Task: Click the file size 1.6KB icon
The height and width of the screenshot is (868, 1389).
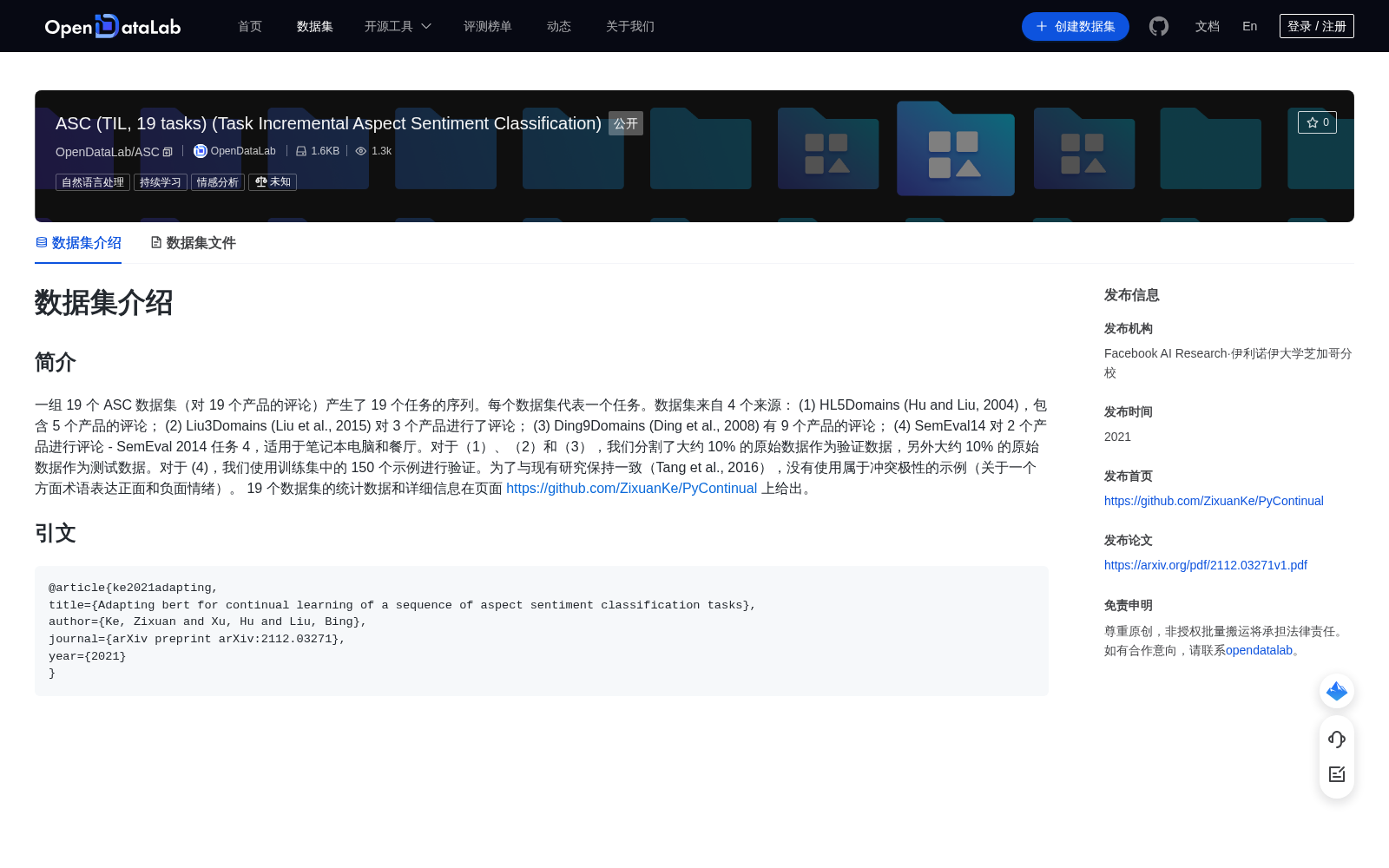Action: tap(301, 151)
